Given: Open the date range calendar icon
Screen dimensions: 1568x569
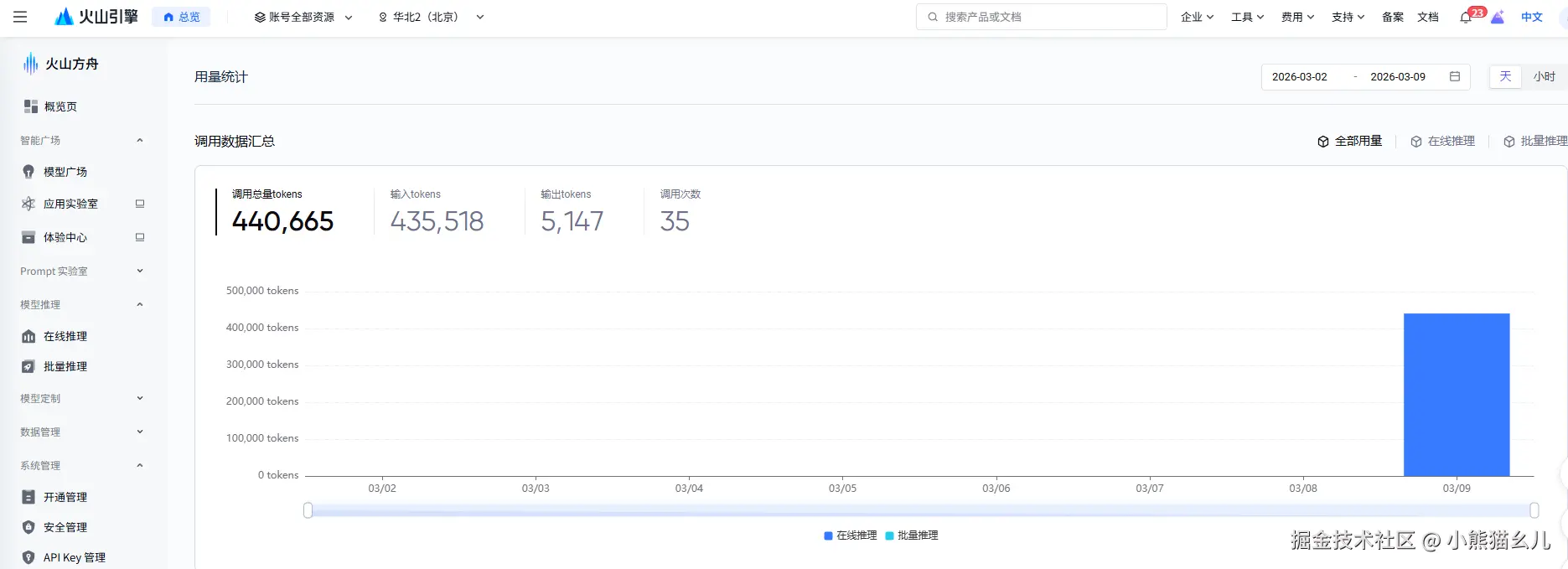Looking at the screenshot, I should pos(1455,76).
